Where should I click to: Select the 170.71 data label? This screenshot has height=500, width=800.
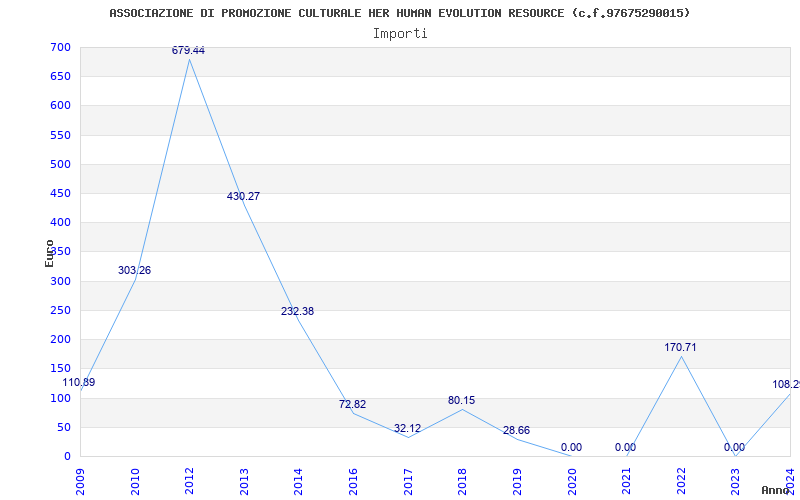(x=680, y=347)
